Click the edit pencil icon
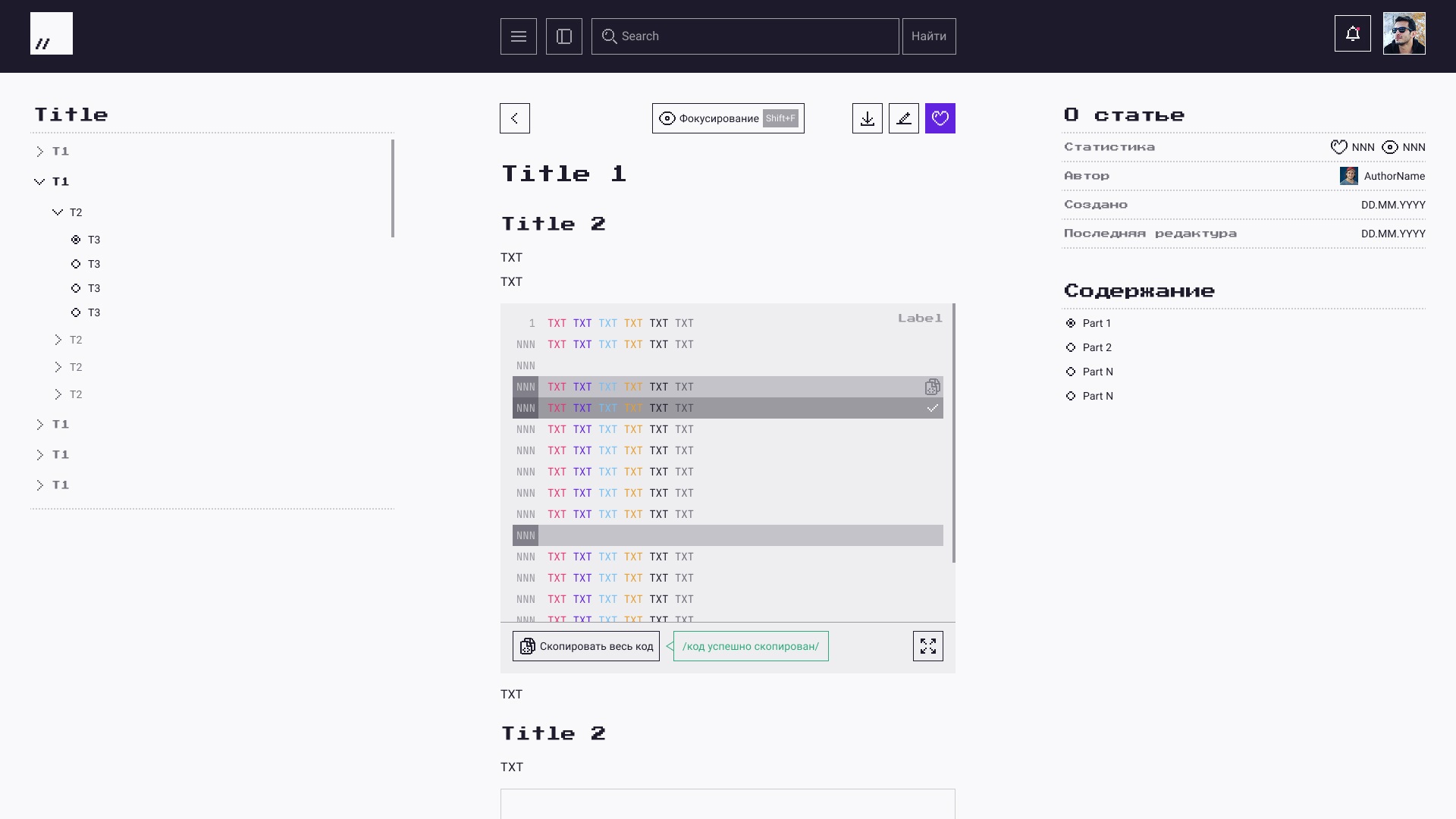This screenshot has height=819, width=1456. (x=904, y=118)
